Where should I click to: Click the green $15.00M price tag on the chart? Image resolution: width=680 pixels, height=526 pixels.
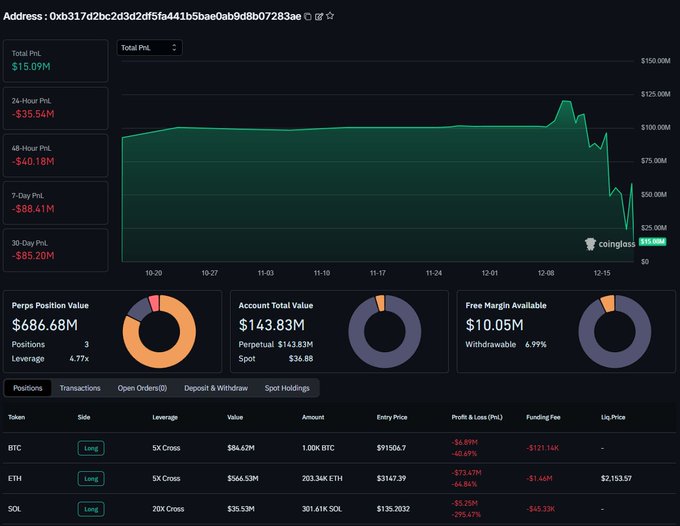[x=624, y=241]
